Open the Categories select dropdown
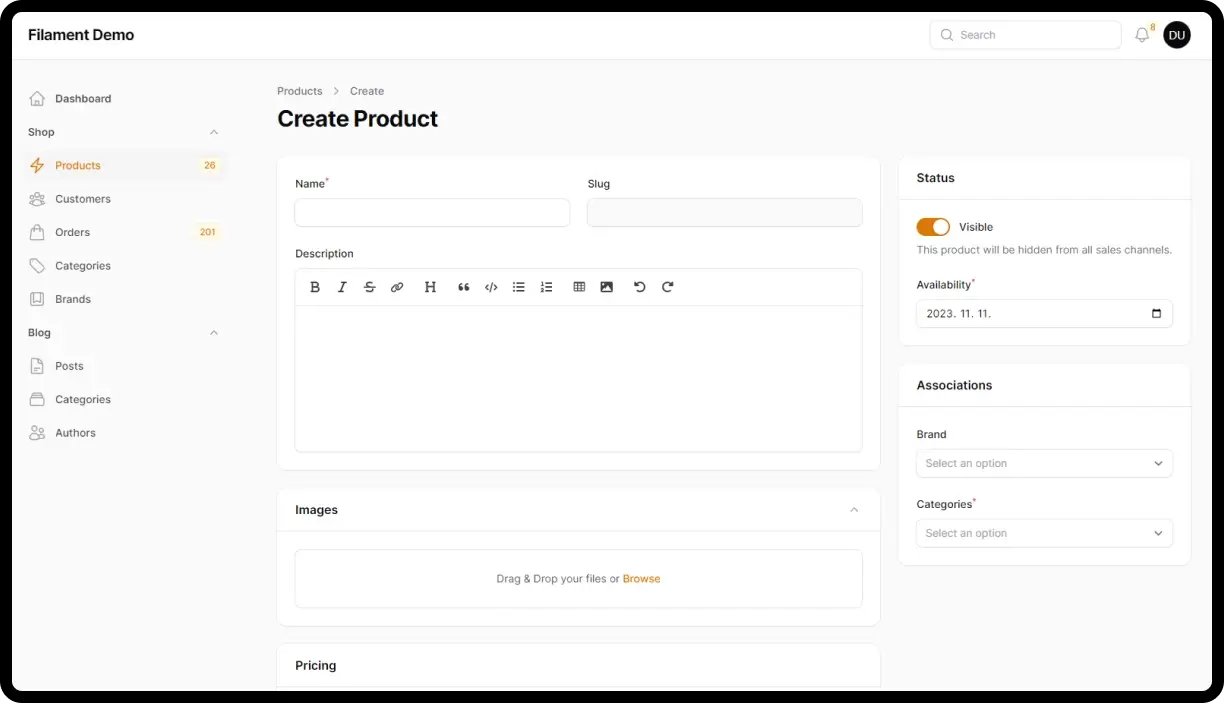 click(1044, 533)
